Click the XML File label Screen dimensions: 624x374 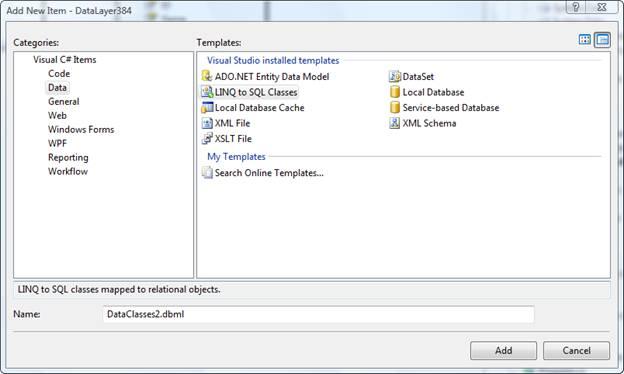point(232,123)
